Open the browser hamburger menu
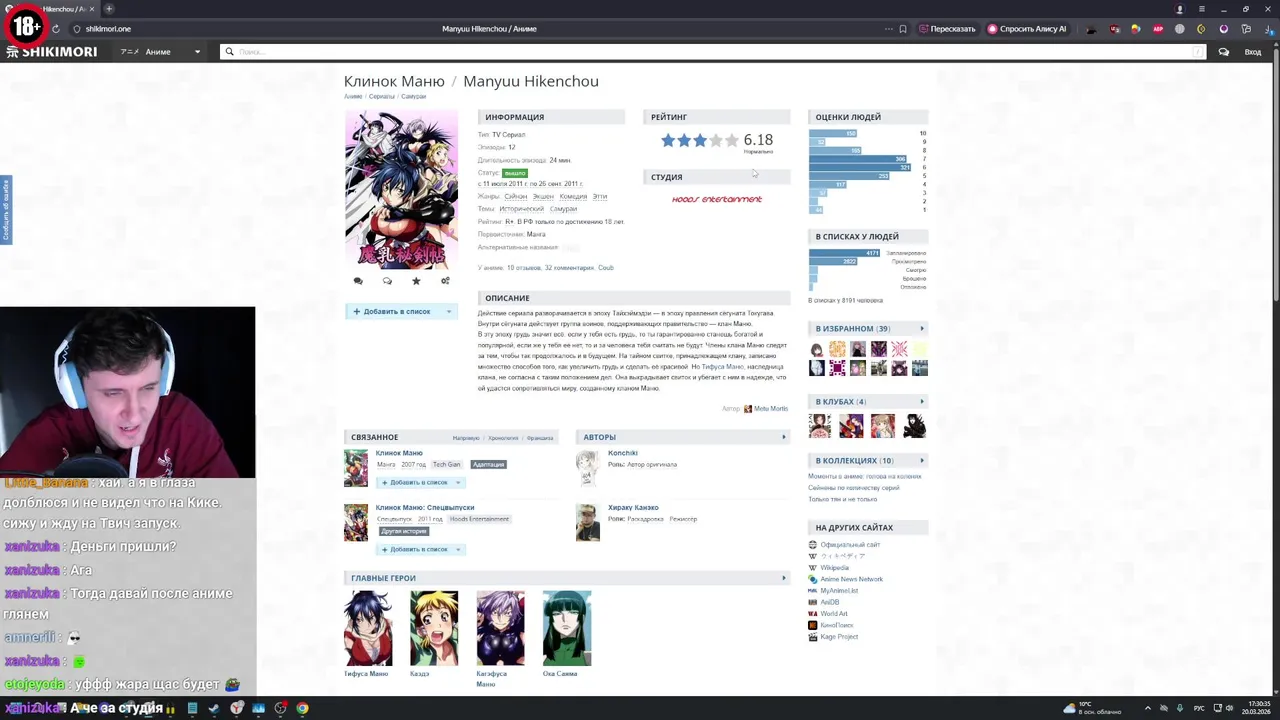Viewport: 1280px width, 720px height. click(x=1202, y=9)
